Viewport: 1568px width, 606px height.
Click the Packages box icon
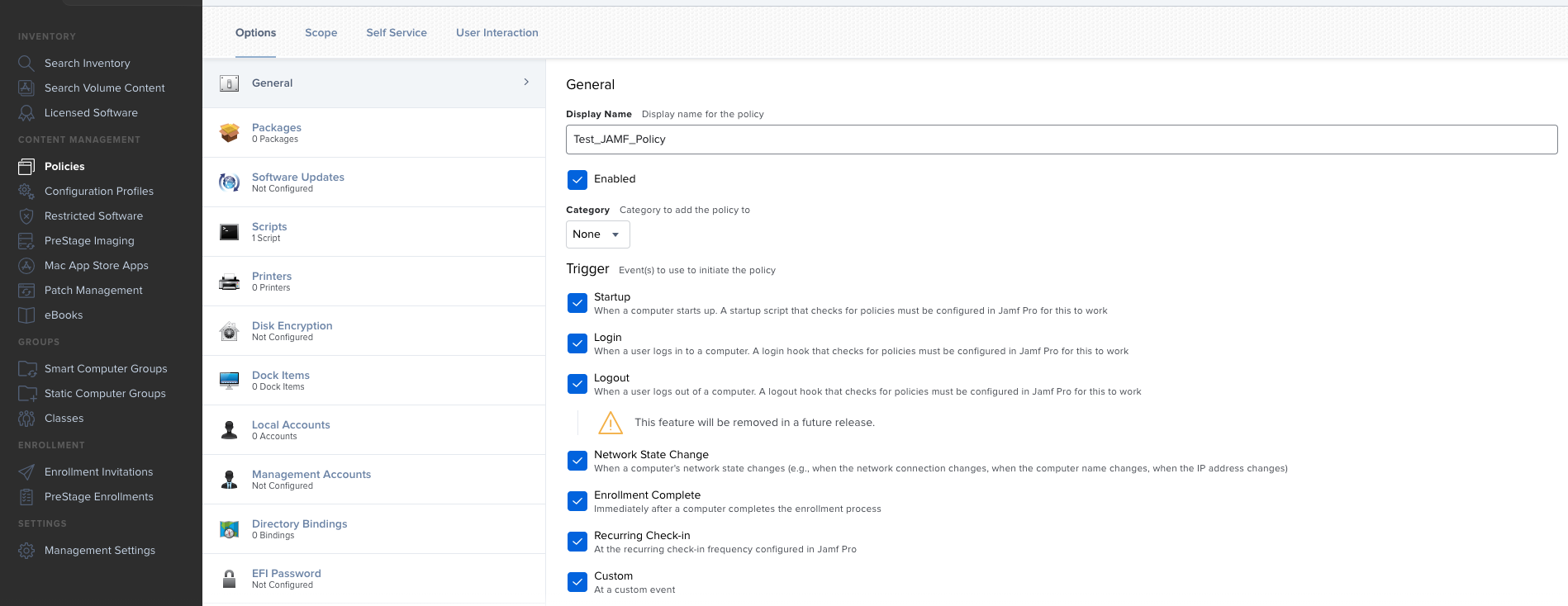pos(230,132)
